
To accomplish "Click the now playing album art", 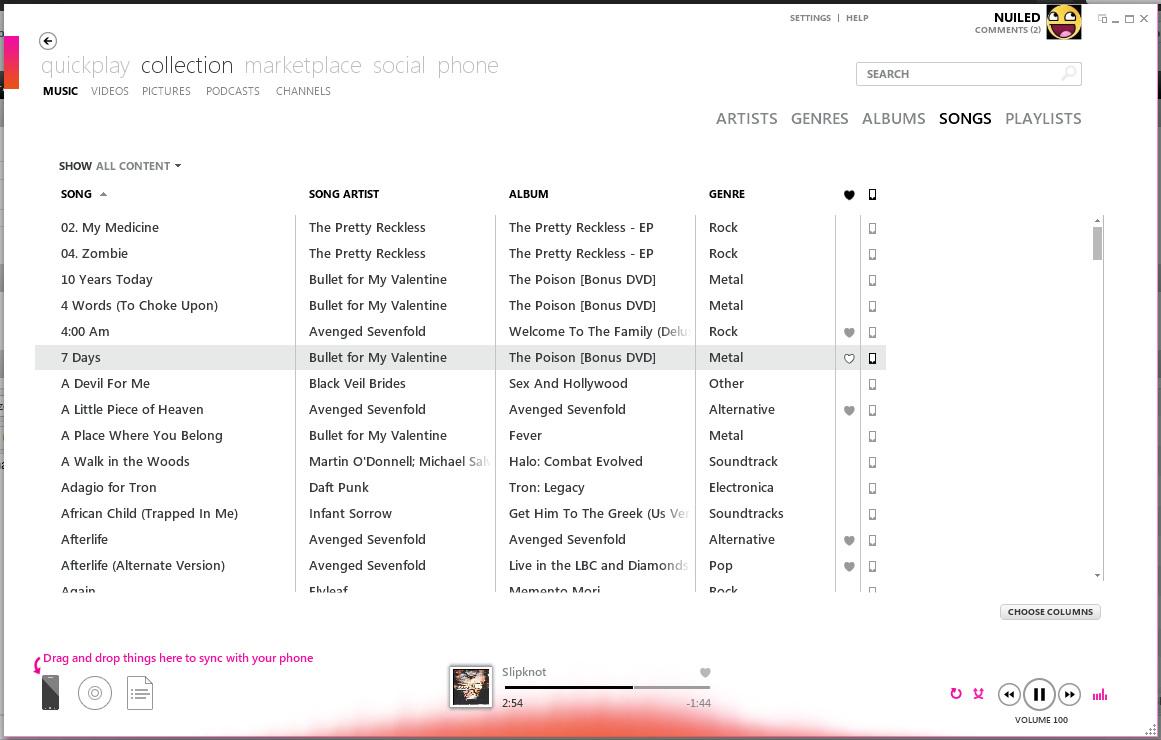I will 471,687.
